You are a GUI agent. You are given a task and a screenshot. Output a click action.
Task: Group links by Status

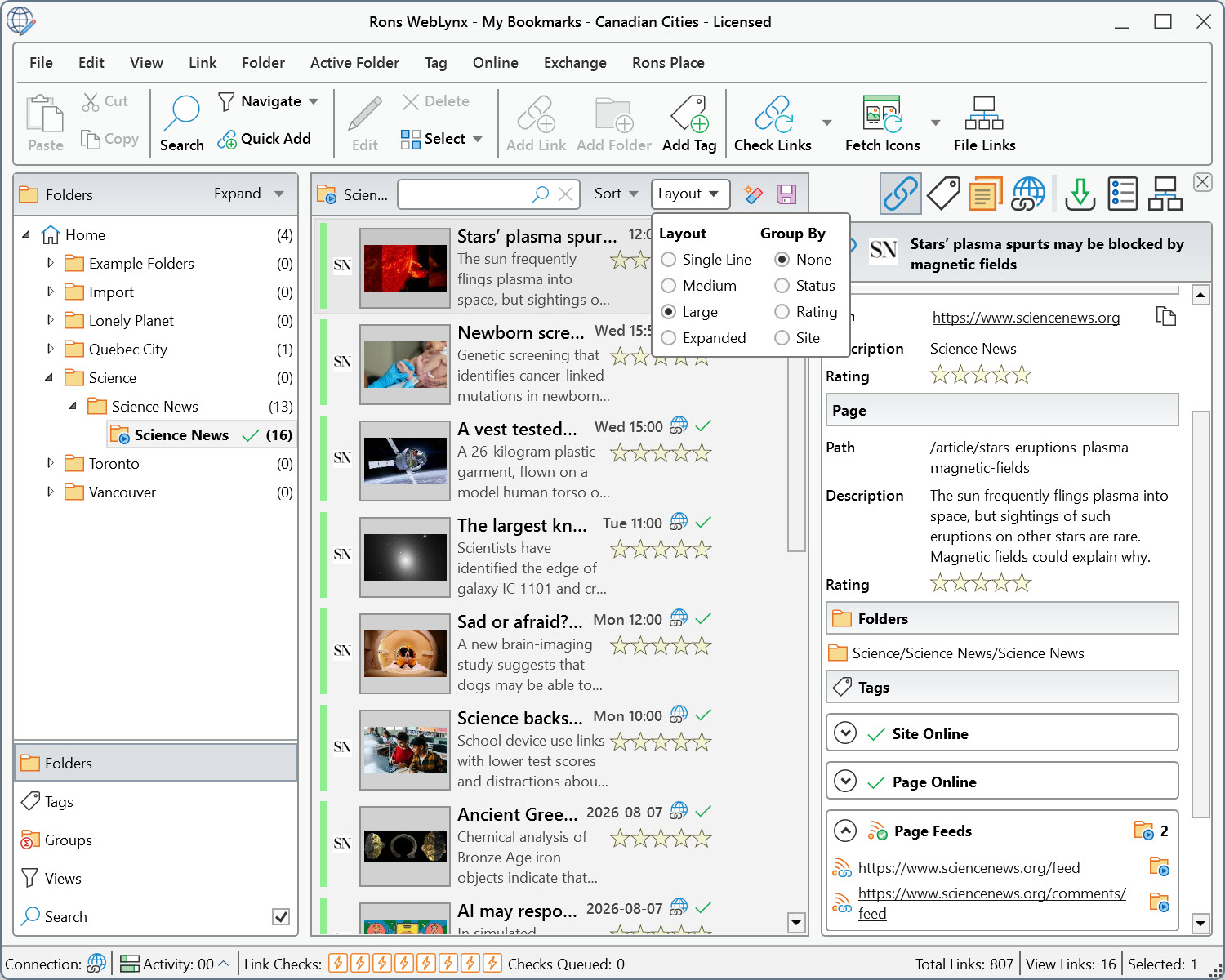(804, 286)
